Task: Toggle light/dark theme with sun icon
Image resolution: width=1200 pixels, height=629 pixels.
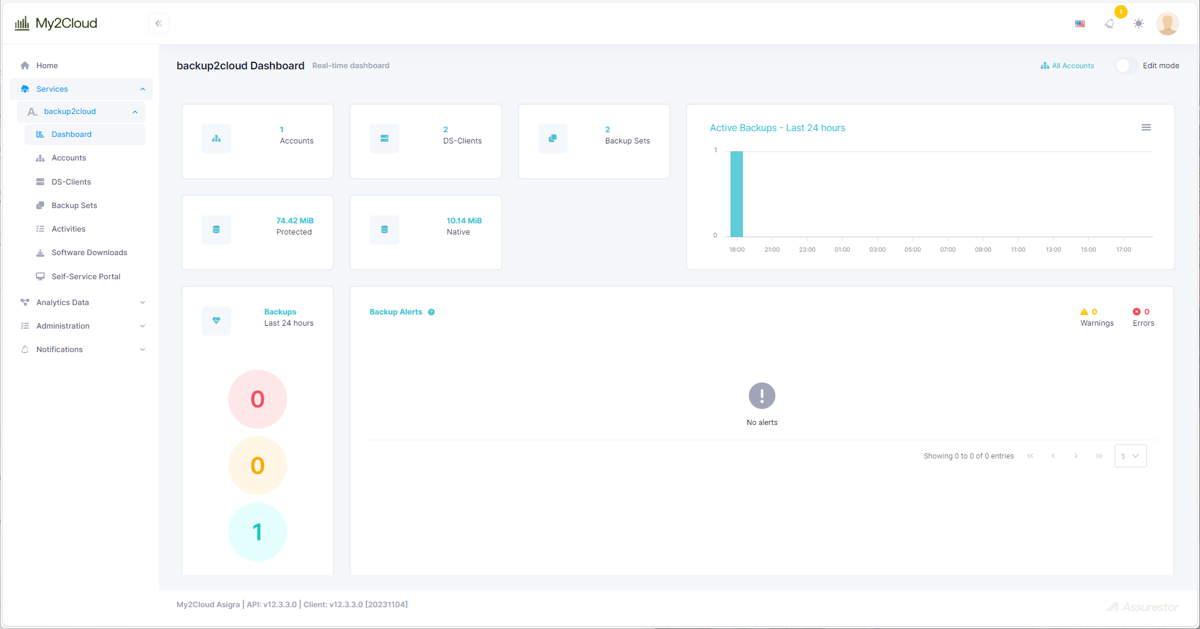Action: click(1138, 22)
